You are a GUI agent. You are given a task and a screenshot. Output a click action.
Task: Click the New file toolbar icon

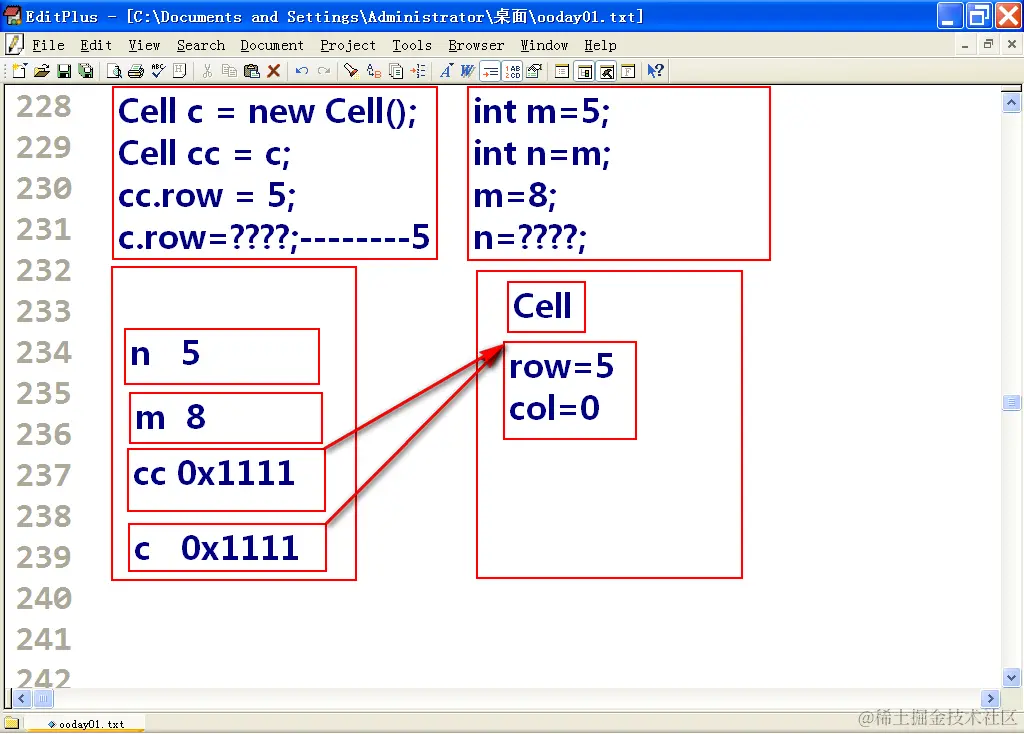tap(20, 71)
